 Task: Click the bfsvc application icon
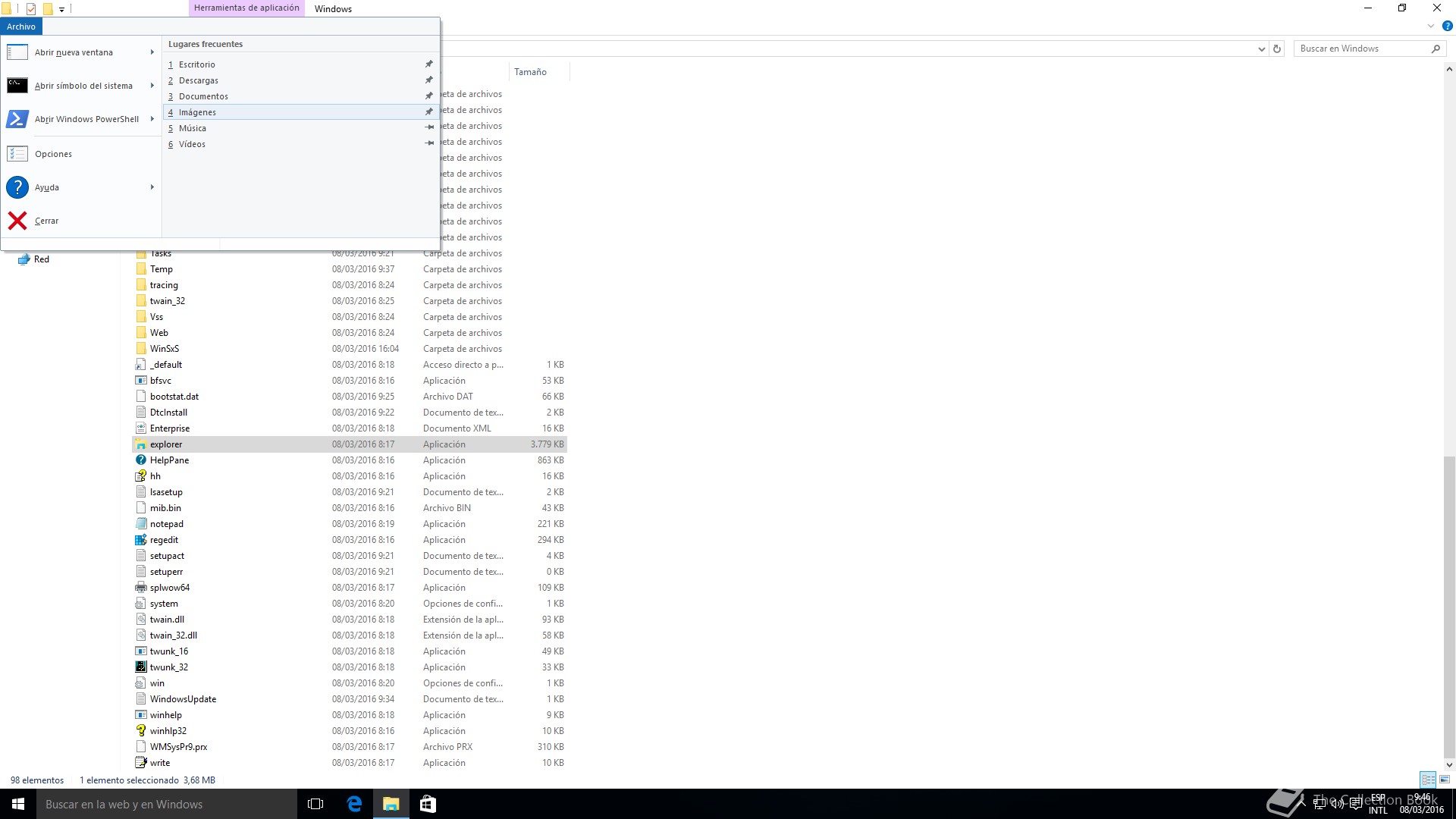(140, 381)
